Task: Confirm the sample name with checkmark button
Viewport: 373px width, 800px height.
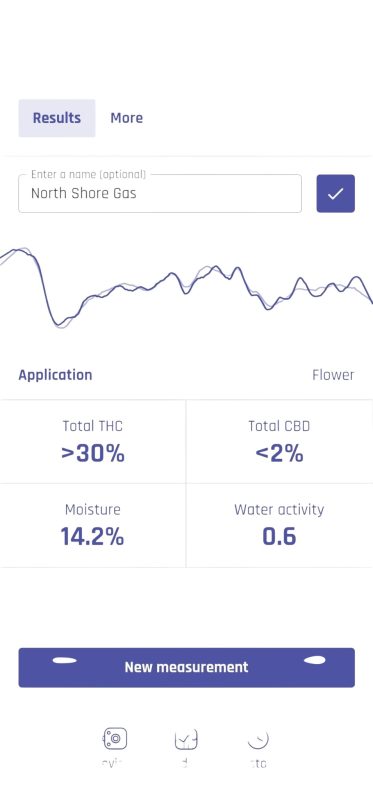Action: pyautogui.click(x=335, y=193)
